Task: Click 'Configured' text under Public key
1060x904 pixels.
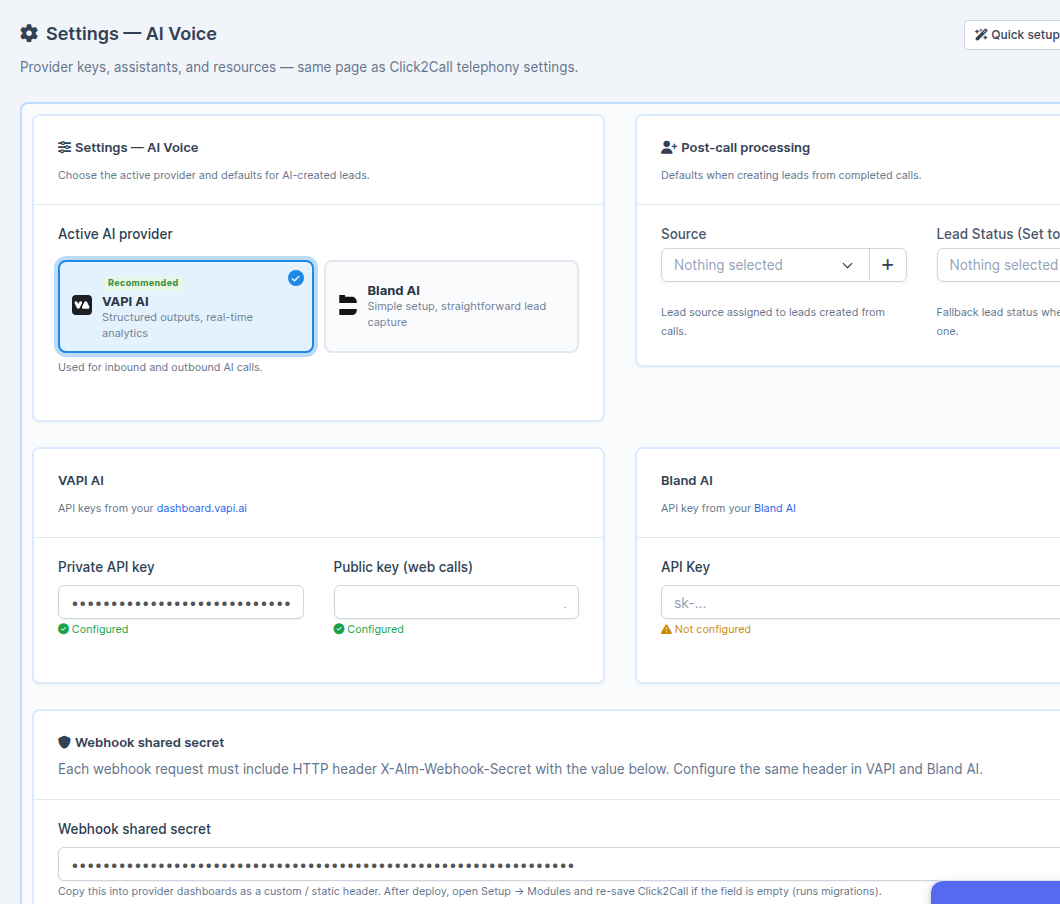Action: point(375,629)
